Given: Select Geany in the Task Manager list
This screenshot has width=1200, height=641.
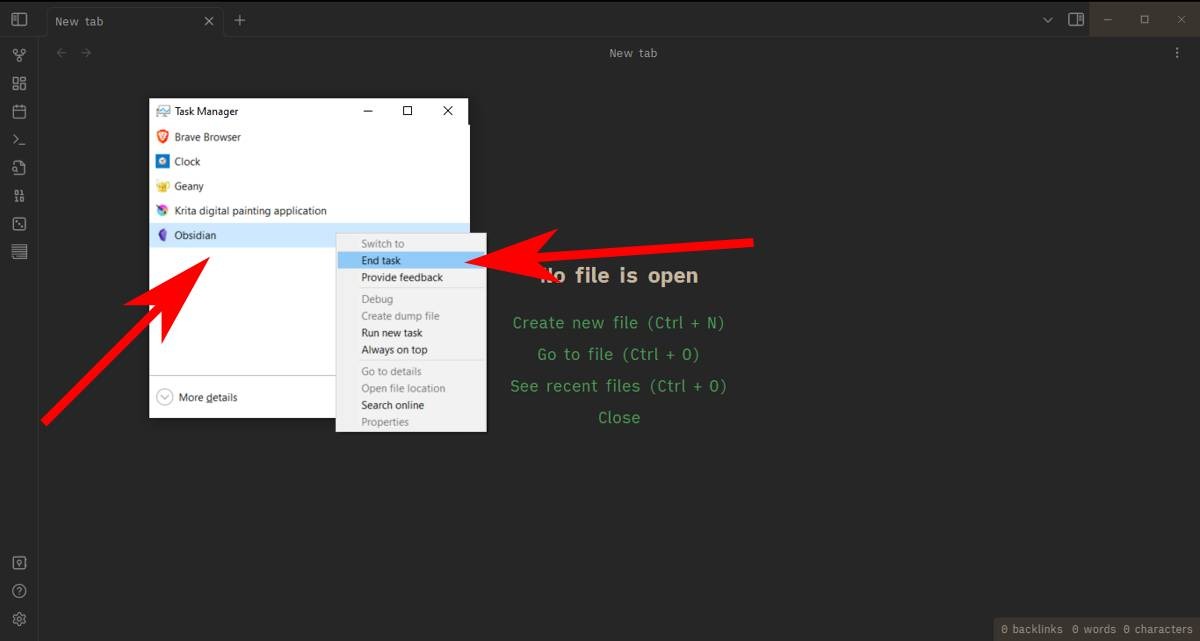Looking at the screenshot, I should click(x=189, y=186).
